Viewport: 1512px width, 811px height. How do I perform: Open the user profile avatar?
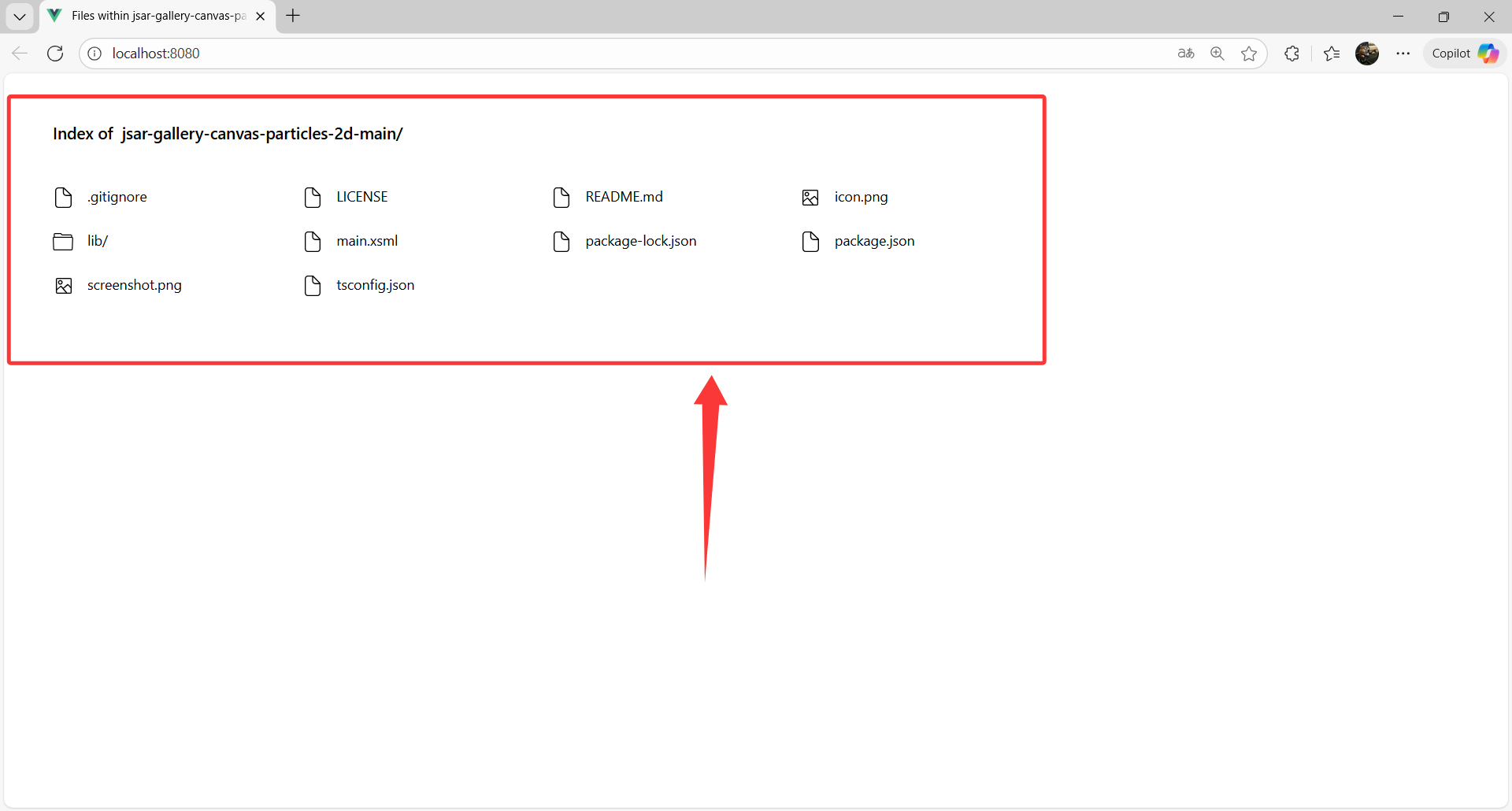tap(1367, 54)
